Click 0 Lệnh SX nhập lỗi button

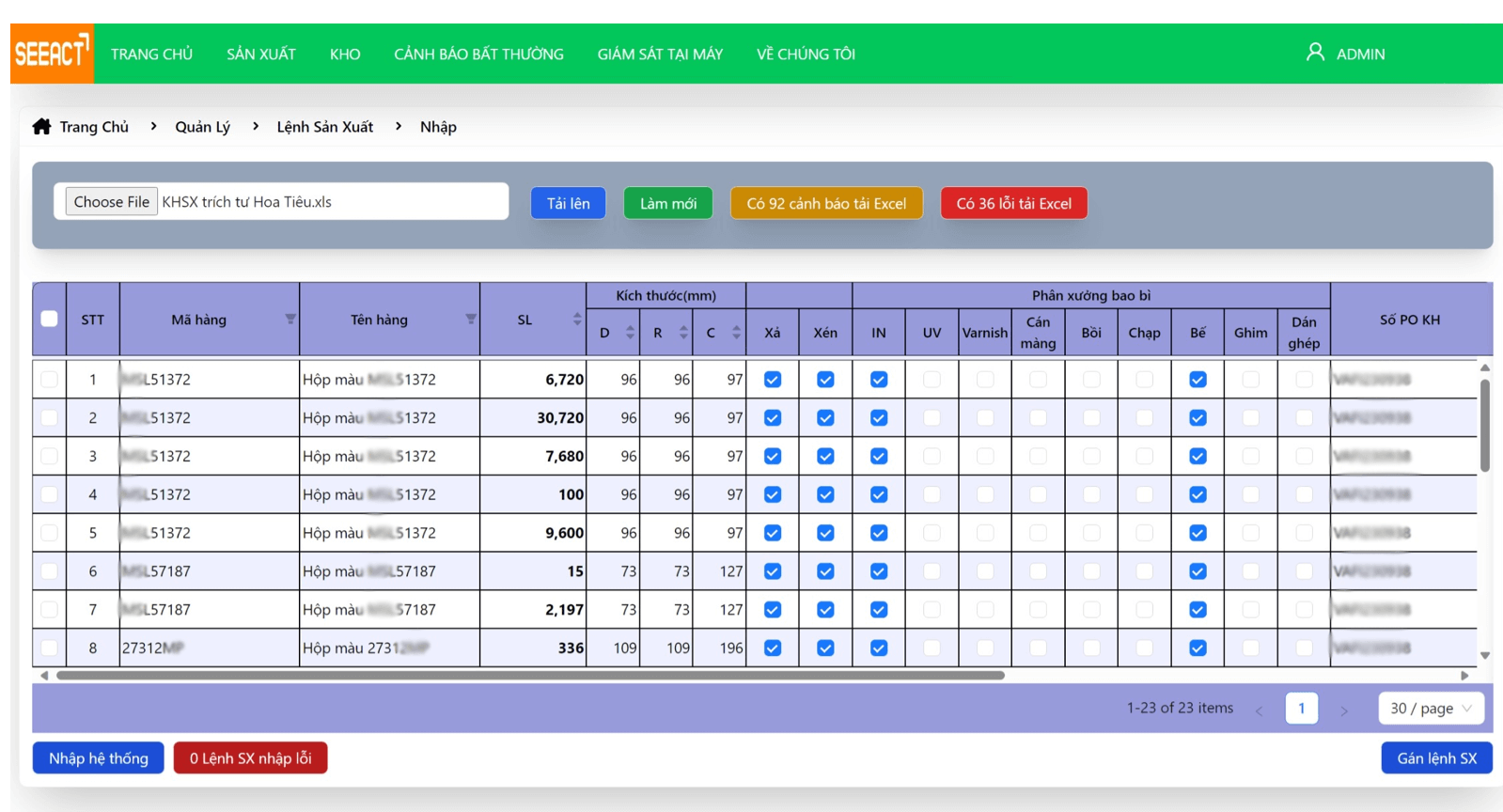[250, 757]
